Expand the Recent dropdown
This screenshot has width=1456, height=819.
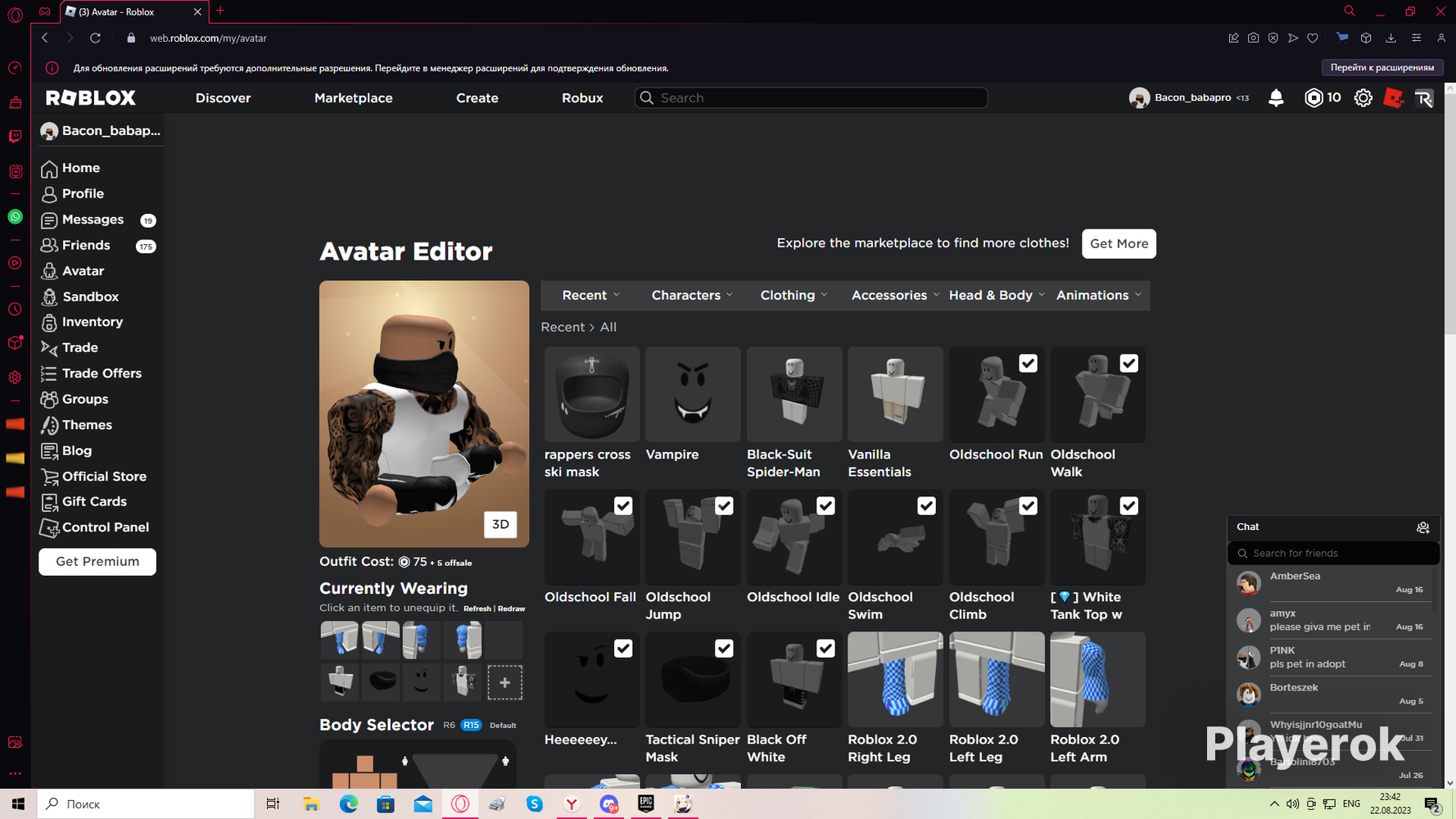(591, 296)
